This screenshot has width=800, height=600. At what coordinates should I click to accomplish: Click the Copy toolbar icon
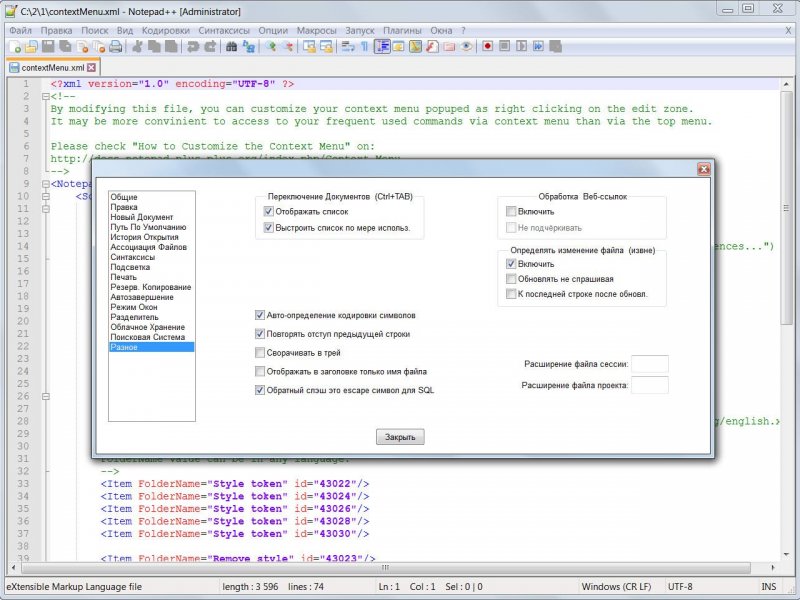point(154,47)
